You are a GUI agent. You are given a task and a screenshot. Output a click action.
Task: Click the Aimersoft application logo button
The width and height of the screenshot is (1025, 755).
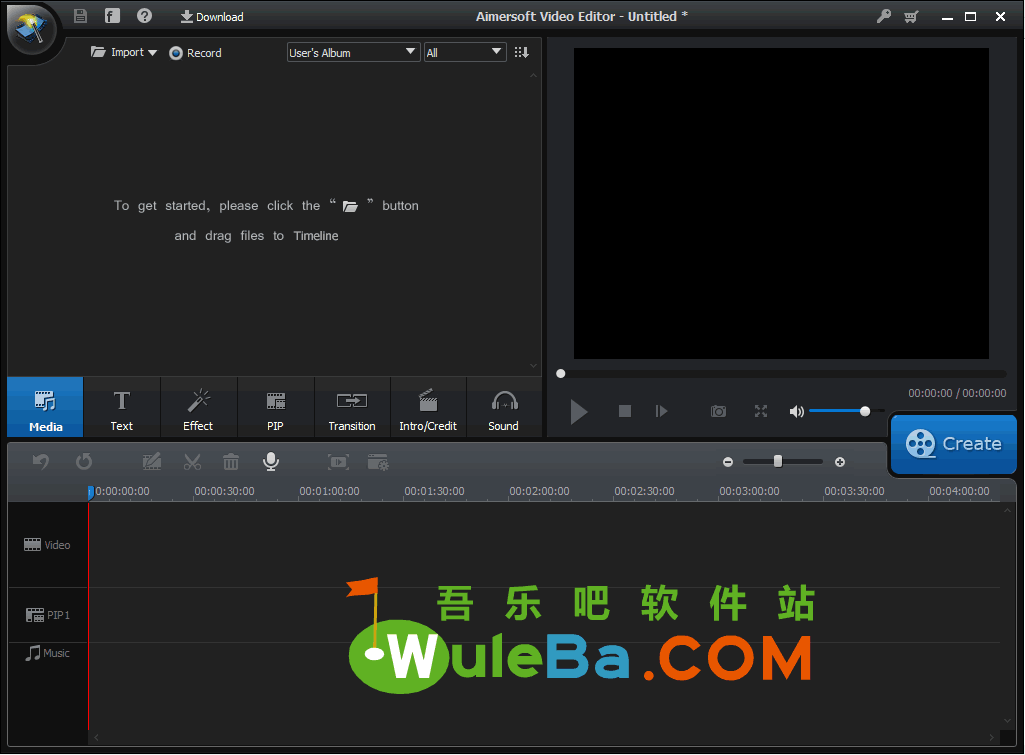click(30, 29)
